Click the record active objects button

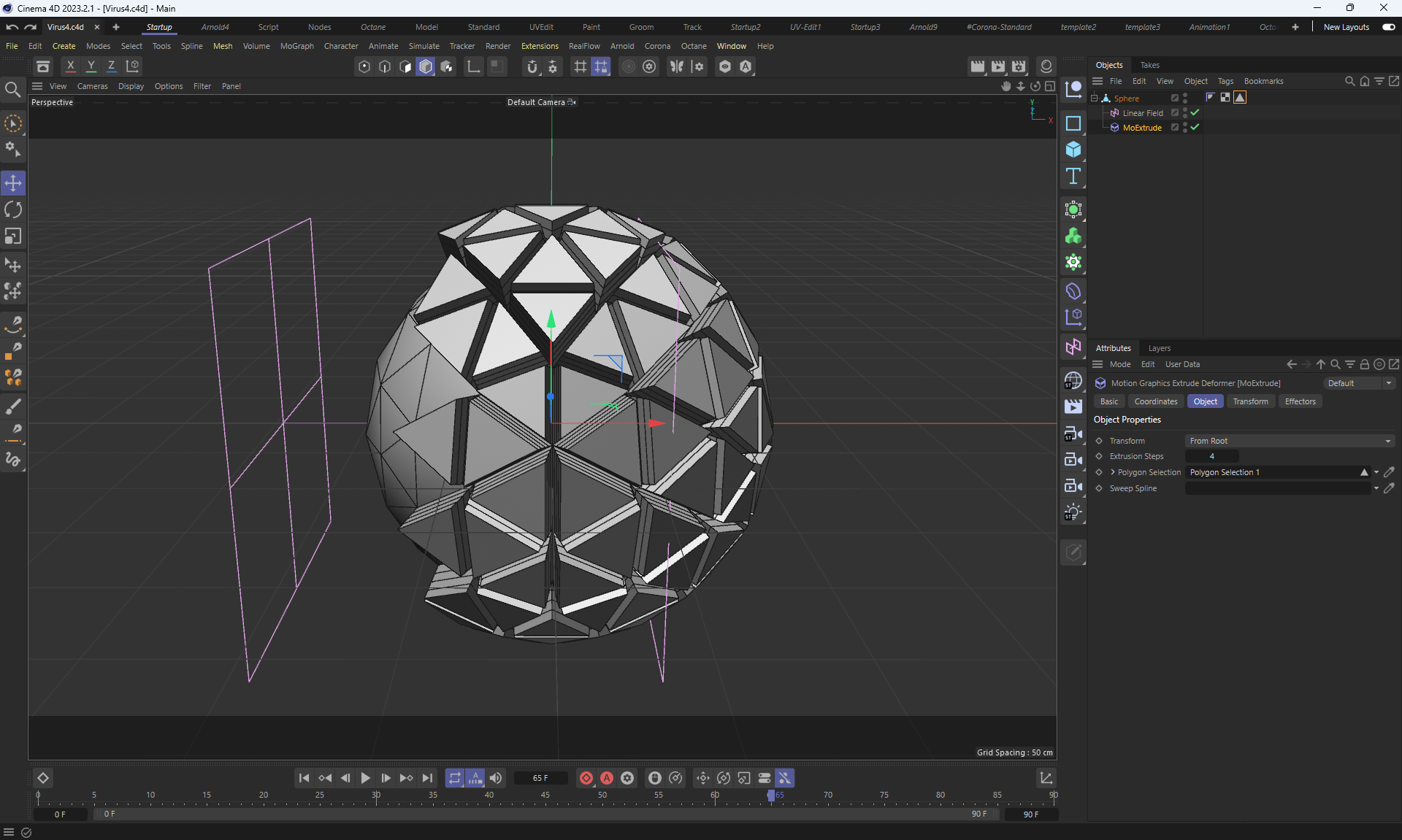click(x=586, y=778)
